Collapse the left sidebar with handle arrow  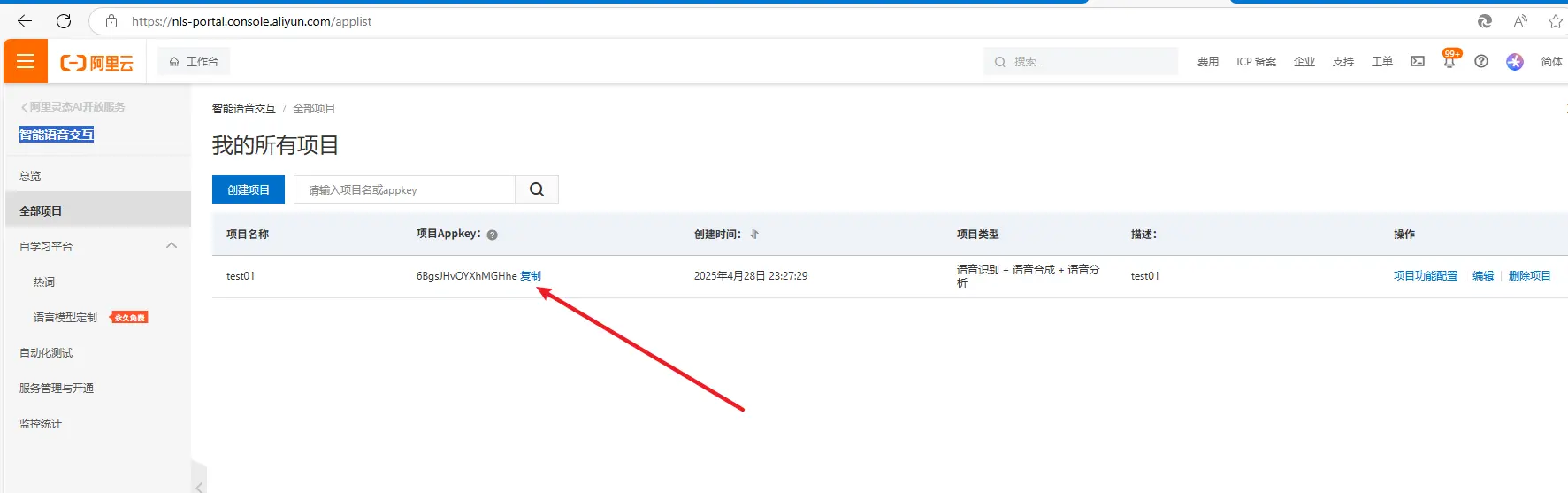coord(199,486)
